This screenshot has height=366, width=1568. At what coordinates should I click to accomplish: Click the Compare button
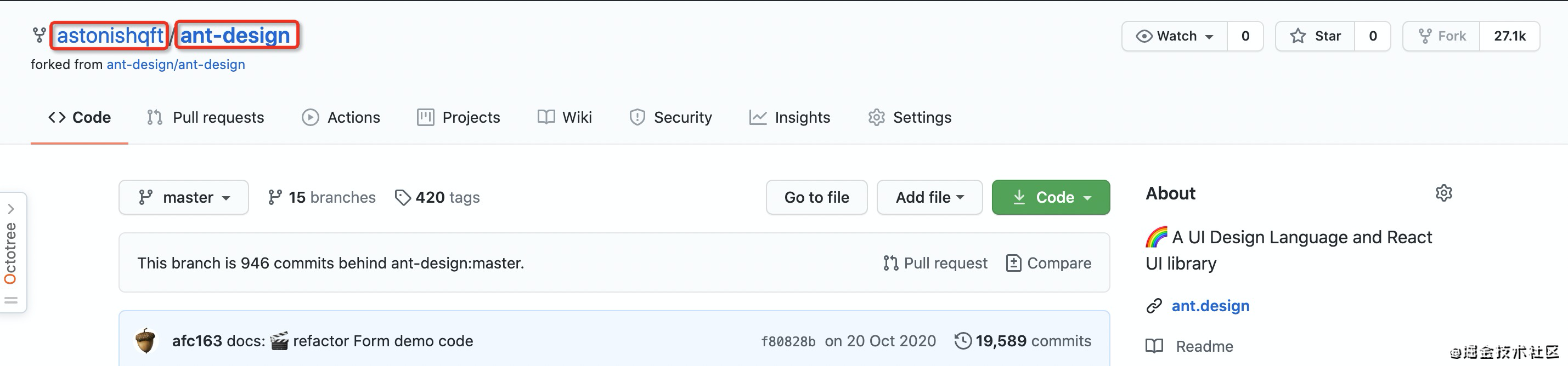[x=1048, y=262]
